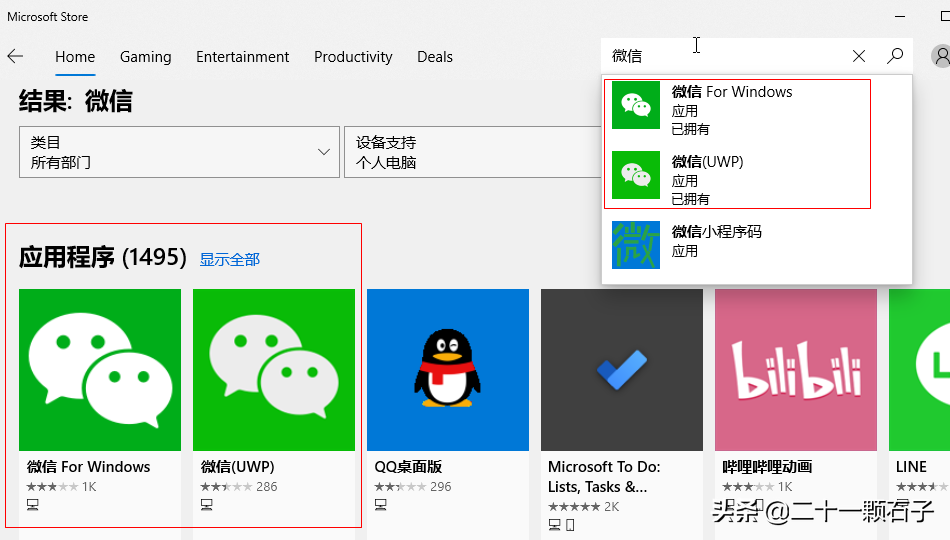This screenshot has width=950, height=540.
Task: Open 微信 For Windows app tile
Action: pyautogui.click(x=100, y=370)
